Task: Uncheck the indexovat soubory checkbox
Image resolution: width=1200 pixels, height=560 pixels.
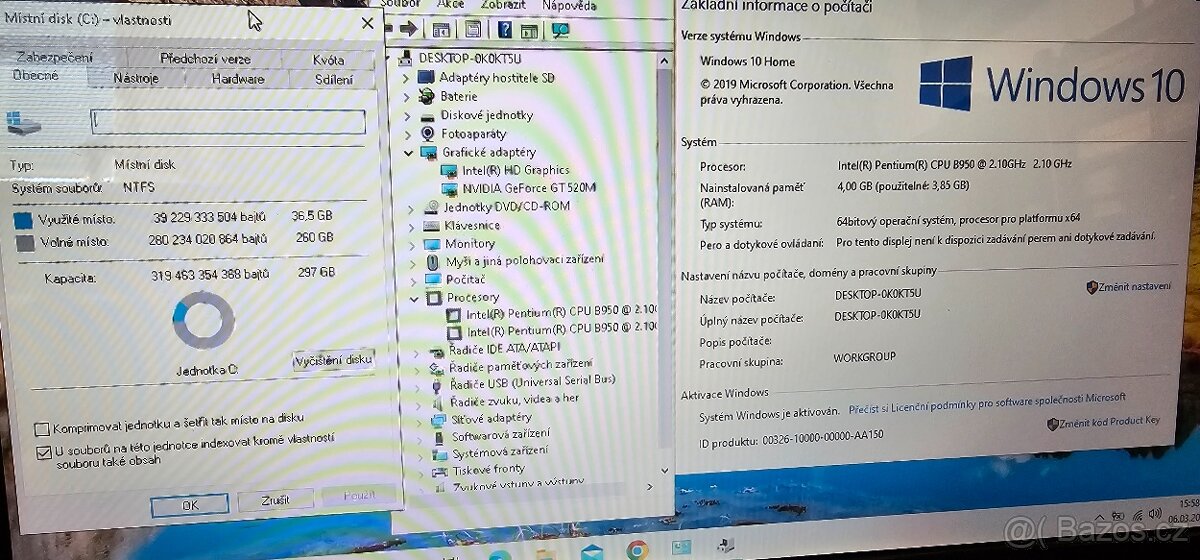Action: [x=43, y=453]
